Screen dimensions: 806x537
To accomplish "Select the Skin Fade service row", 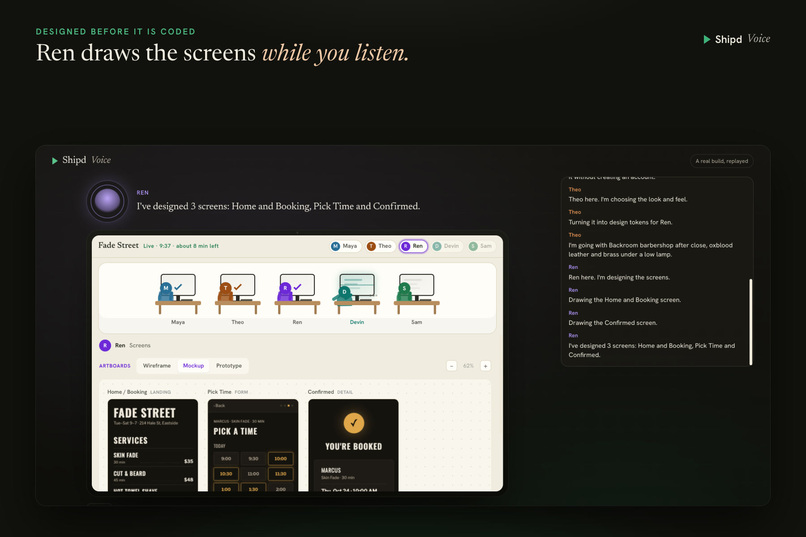I will [153, 458].
